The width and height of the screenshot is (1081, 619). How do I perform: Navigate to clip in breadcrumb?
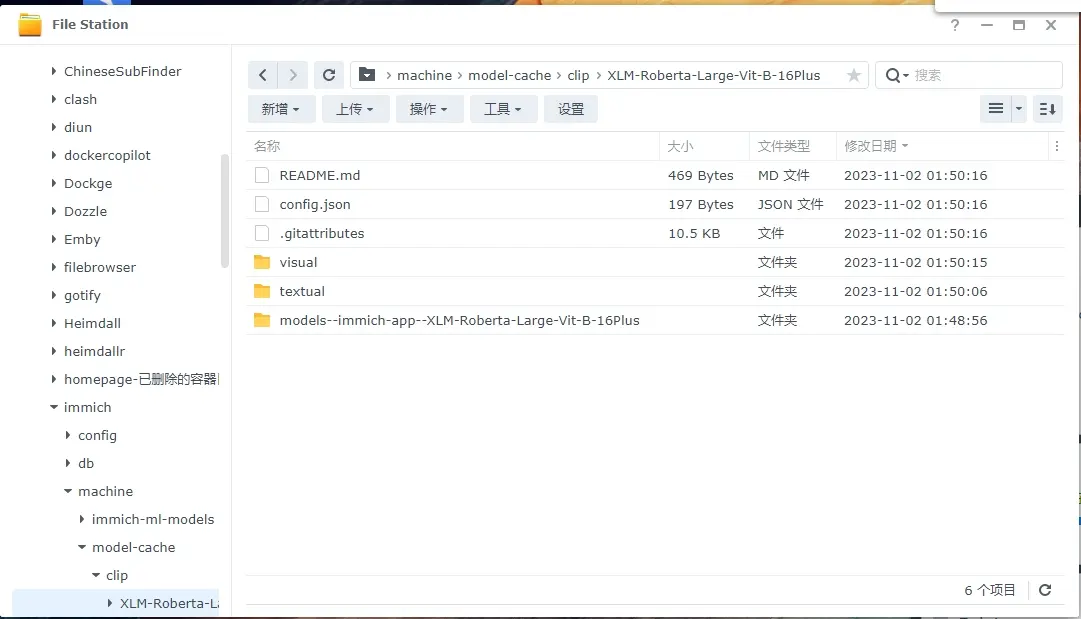point(578,75)
